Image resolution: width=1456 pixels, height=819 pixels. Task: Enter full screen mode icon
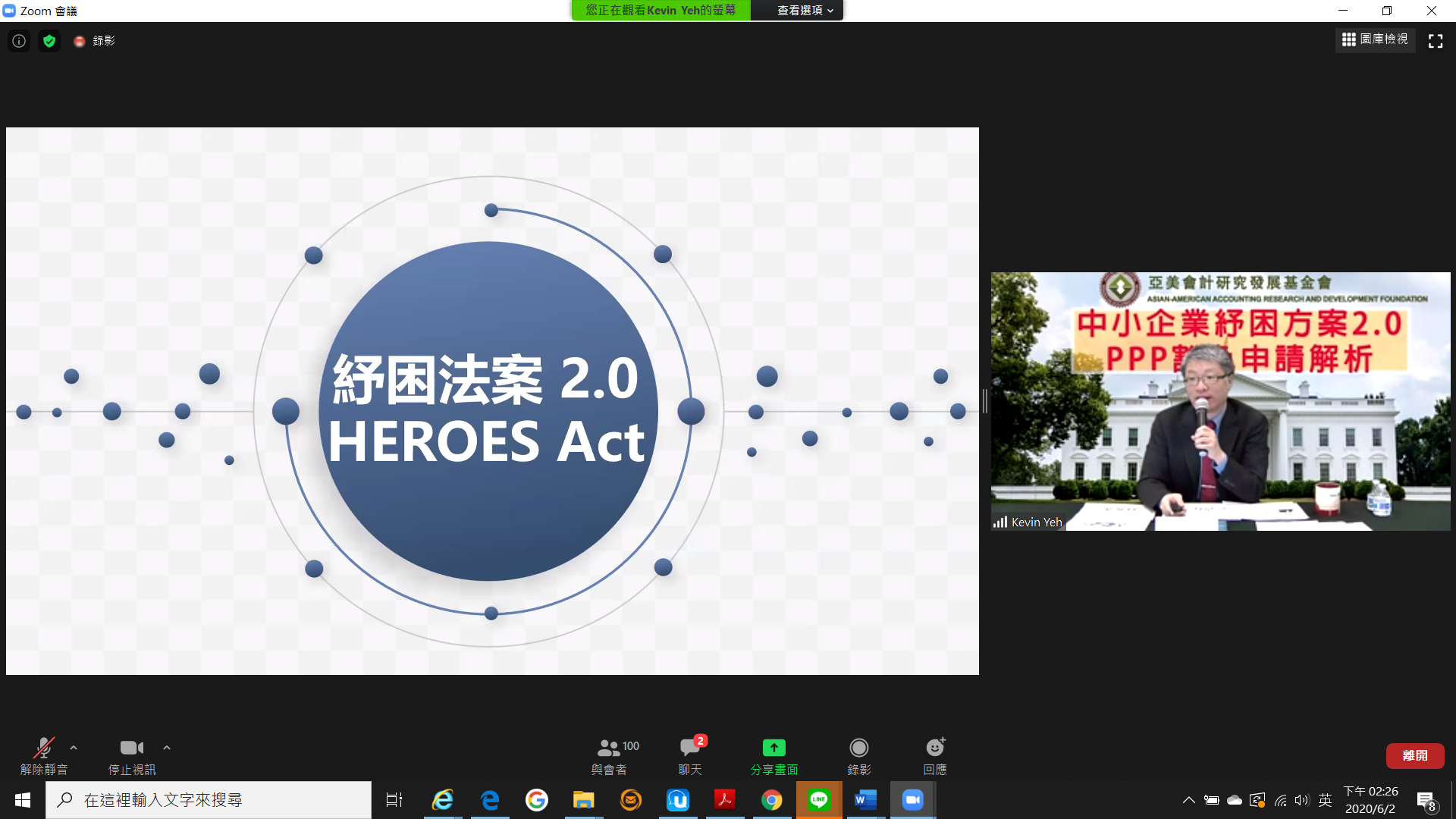point(1436,41)
